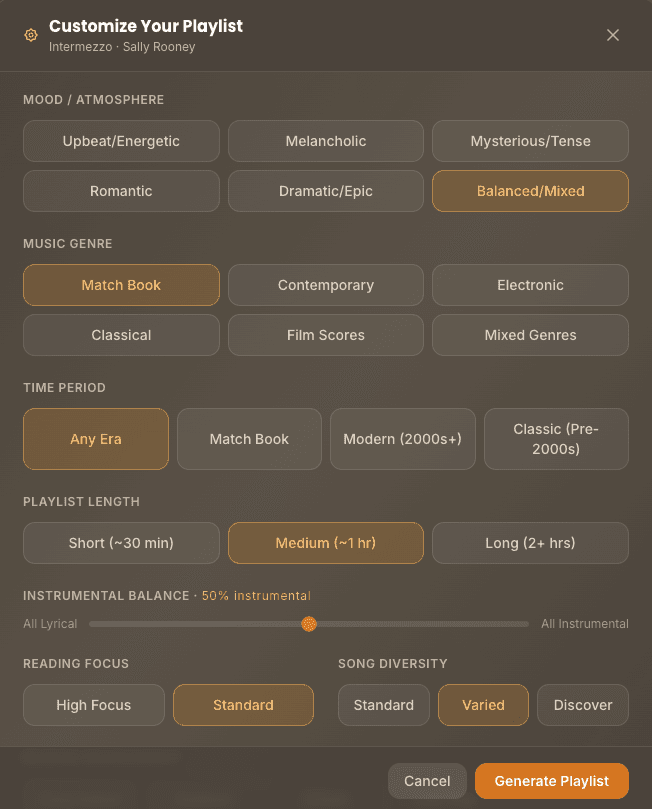Select Match Book for time period
Screen dimensions: 652x809
(249, 438)
